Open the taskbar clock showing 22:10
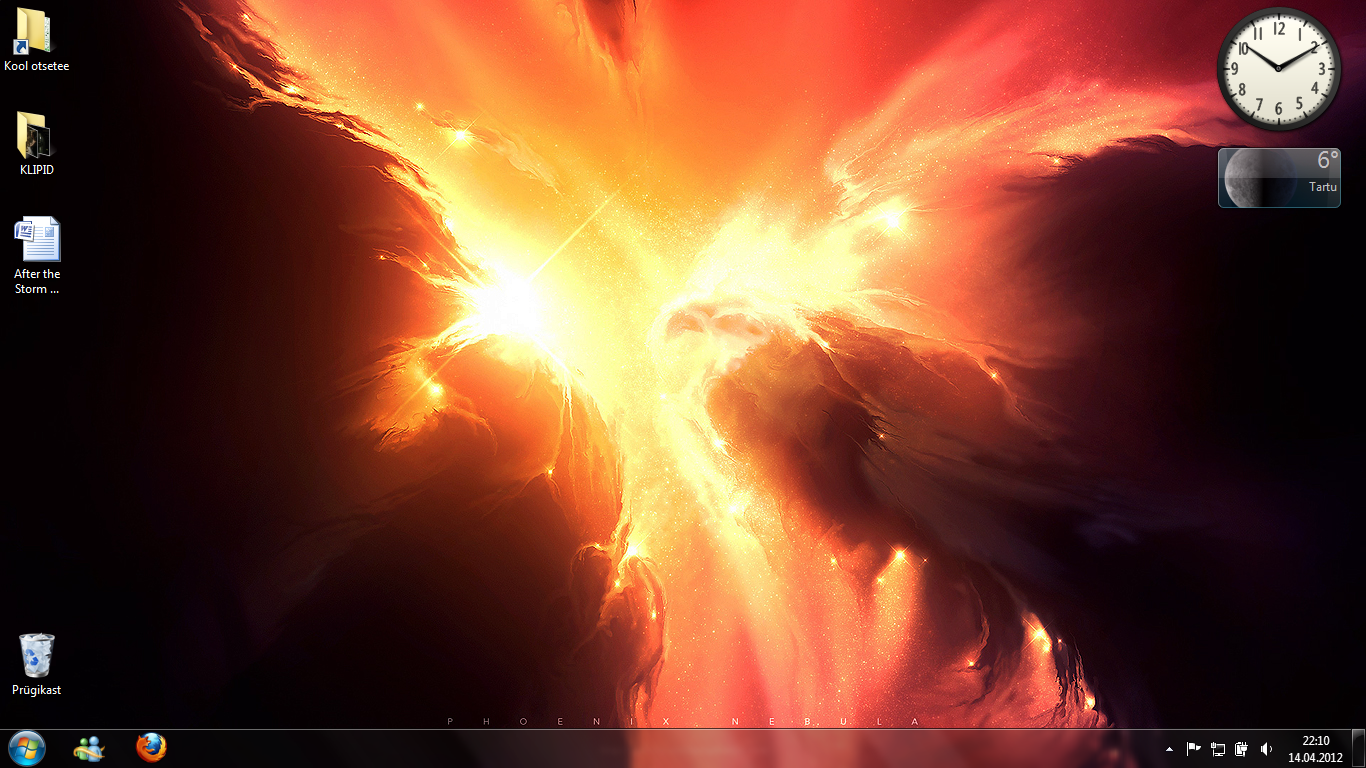 pyautogui.click(x=1315, y=749)
